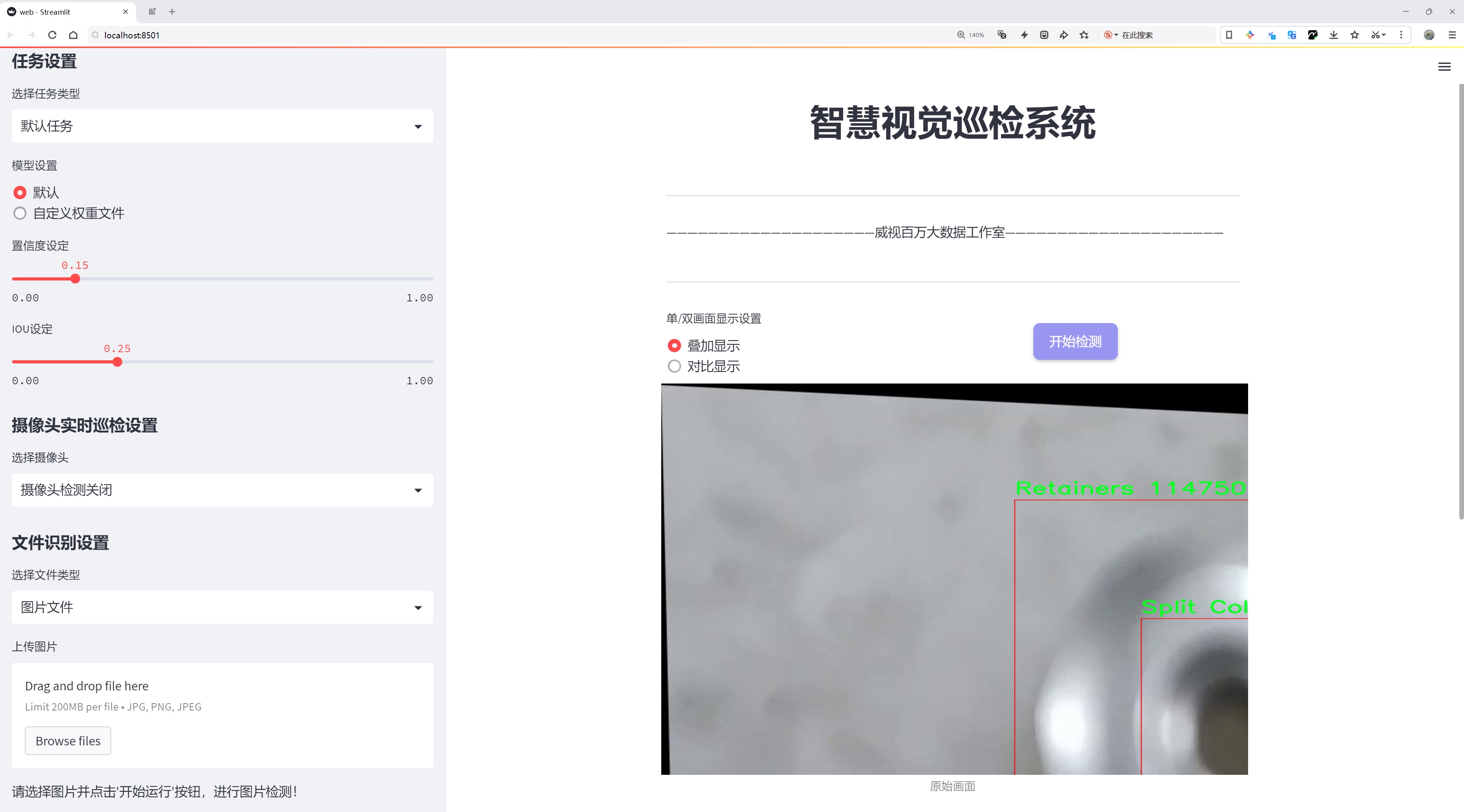
Task: Open the colorful AI assistant star icon
Action: point(1250,34)
